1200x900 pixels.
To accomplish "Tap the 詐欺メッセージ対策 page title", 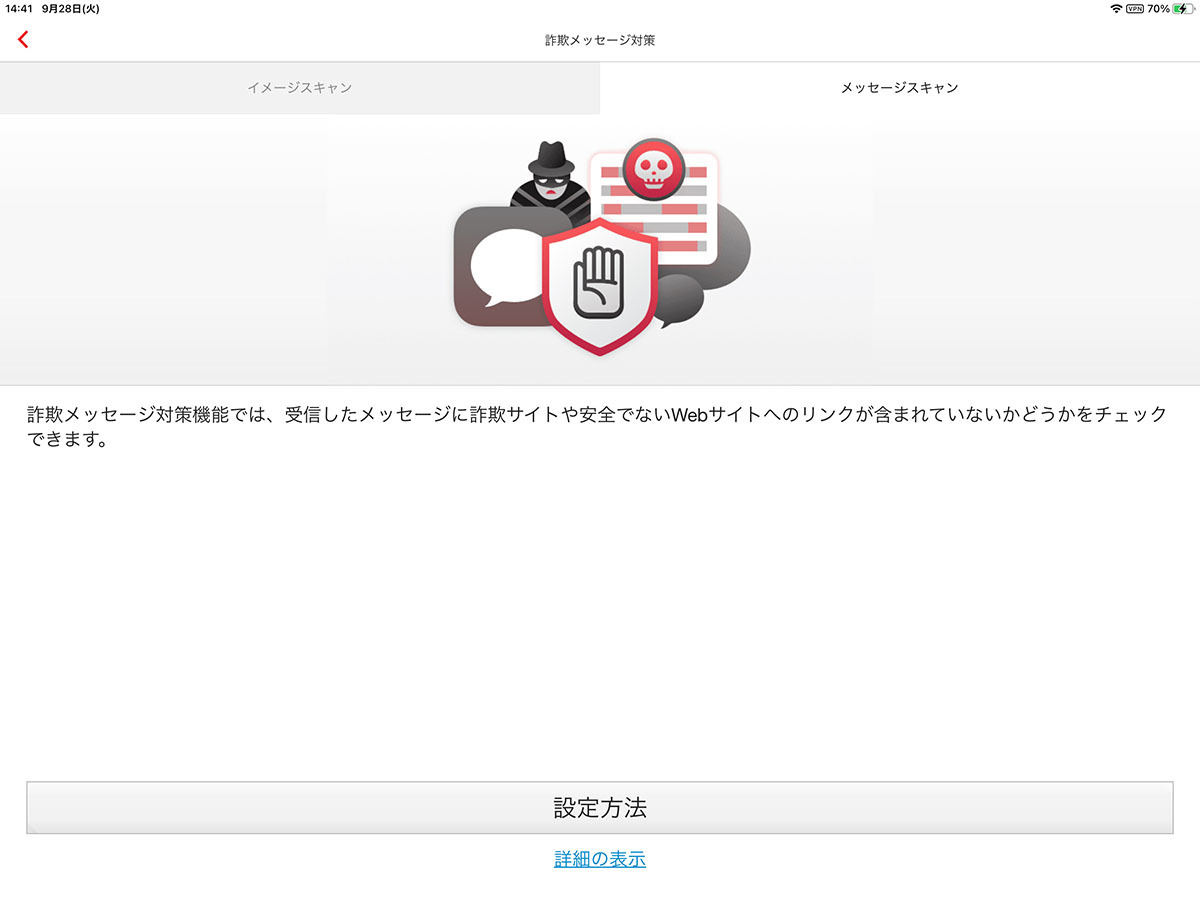I will click(x=600, y=41).
